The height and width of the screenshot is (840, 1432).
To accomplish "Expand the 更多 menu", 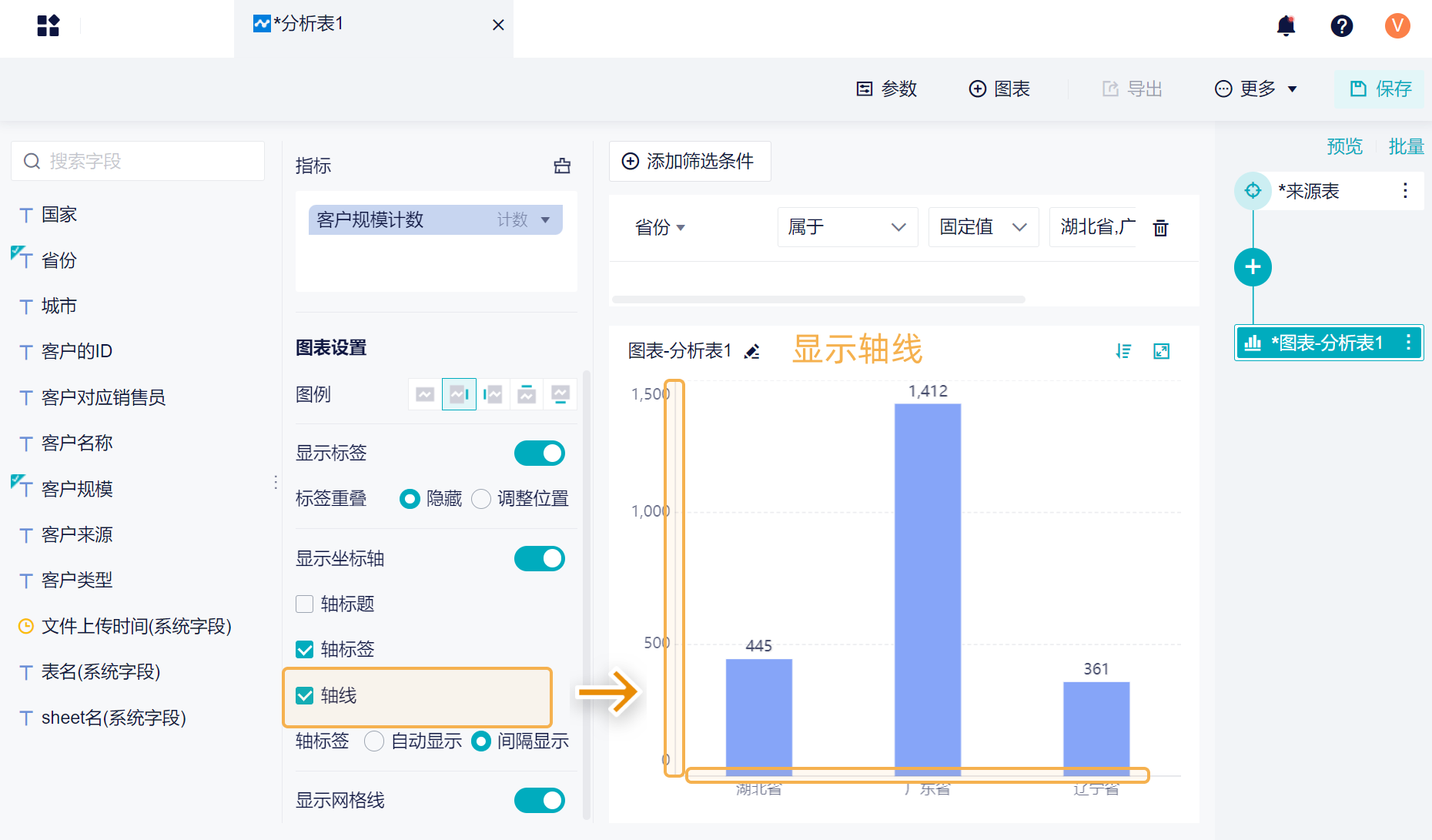I will tap(1256, 89).
